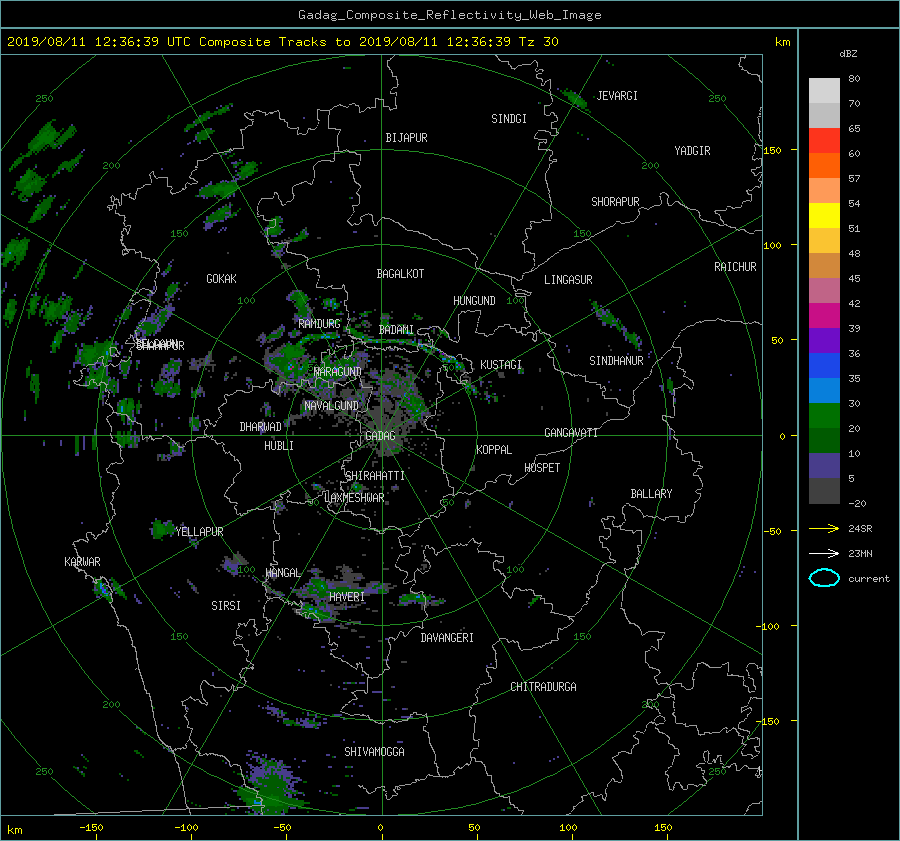Click the DHARWAD city label
Viewport: 900px width, 841px height.
pos(260,427)
